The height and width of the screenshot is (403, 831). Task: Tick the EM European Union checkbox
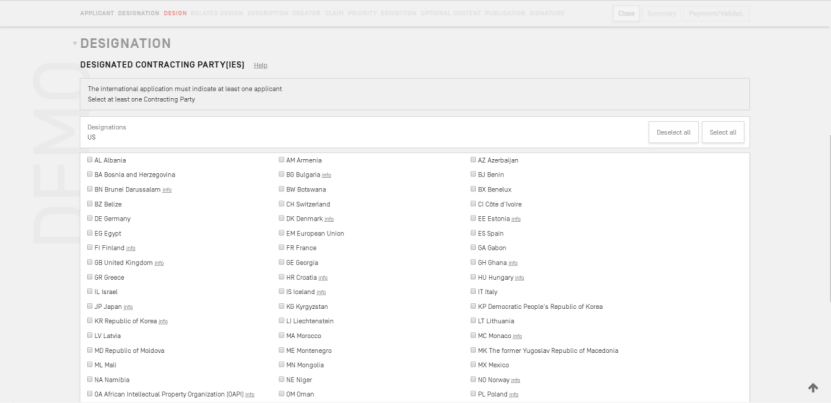(x=282, y=233)
